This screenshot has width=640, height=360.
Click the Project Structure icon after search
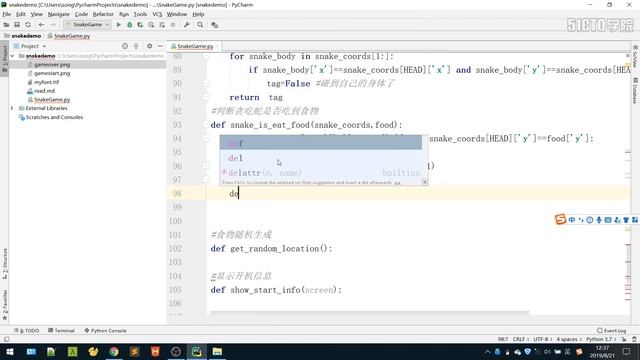(214, 25)
